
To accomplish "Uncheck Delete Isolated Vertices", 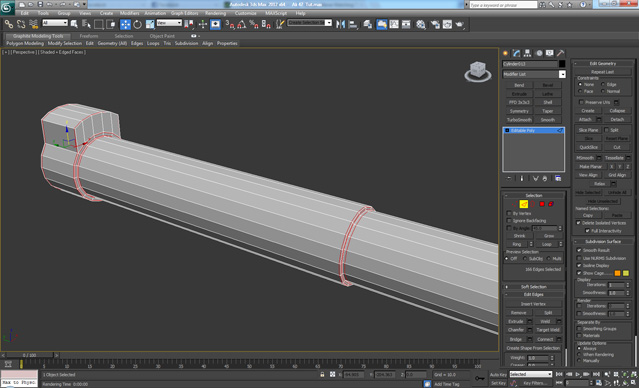I will (578, 223).
